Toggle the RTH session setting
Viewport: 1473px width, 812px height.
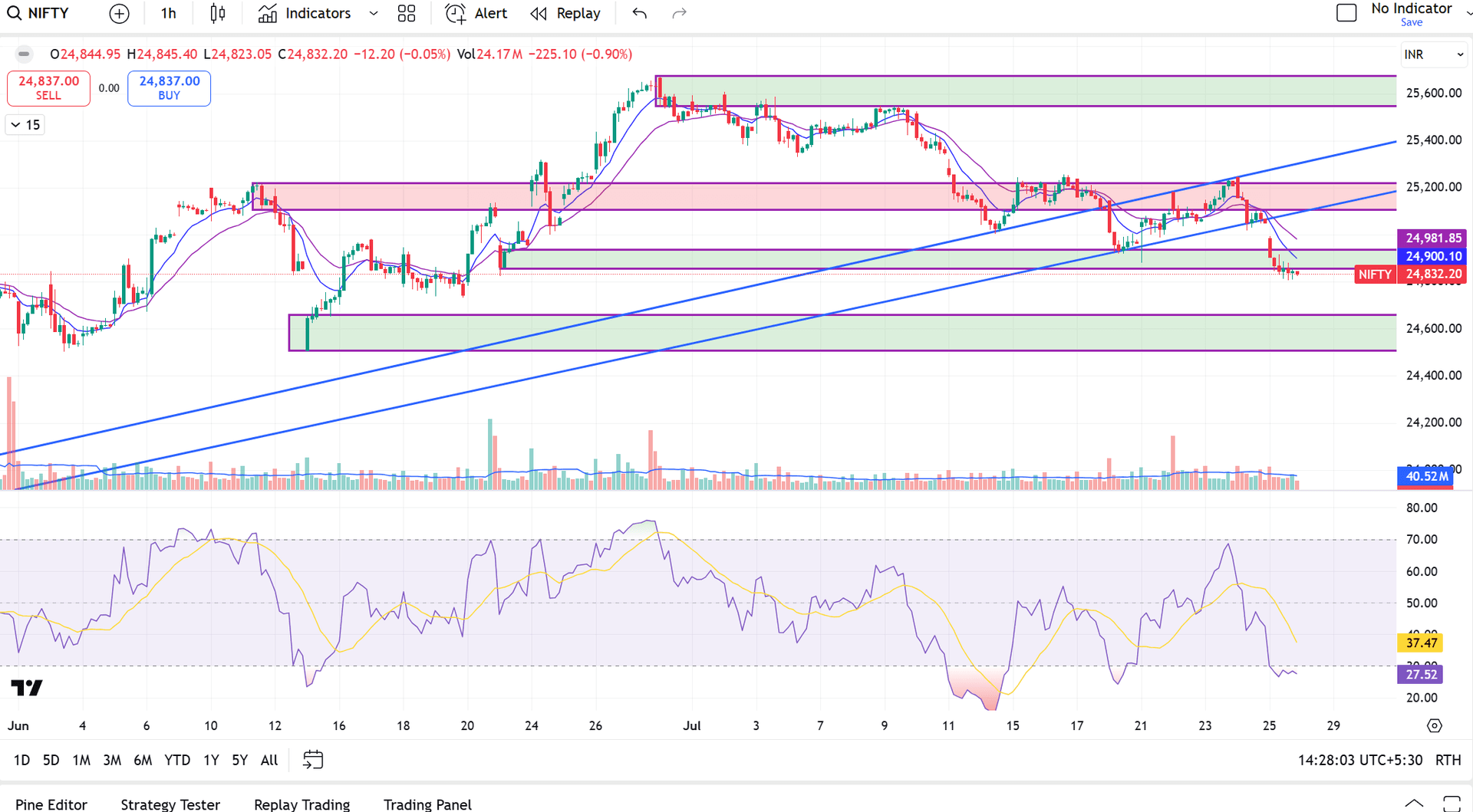point(1448,760)
